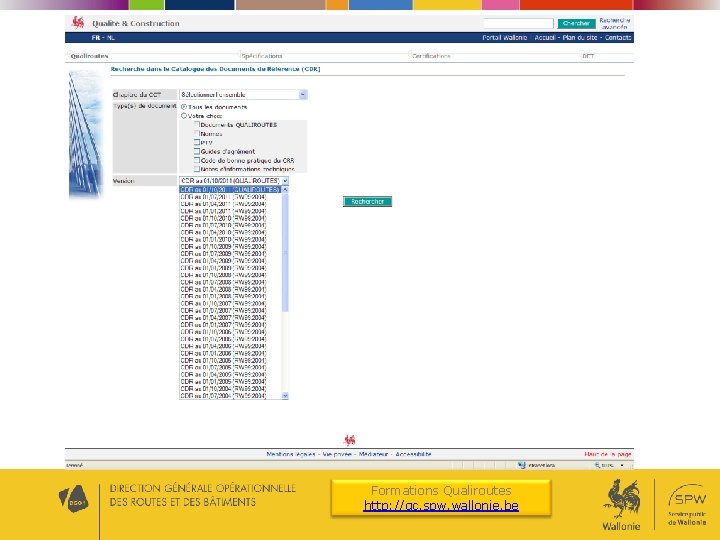
Task: Open the 'Vie privée' footer link
Action: point(337,454)
